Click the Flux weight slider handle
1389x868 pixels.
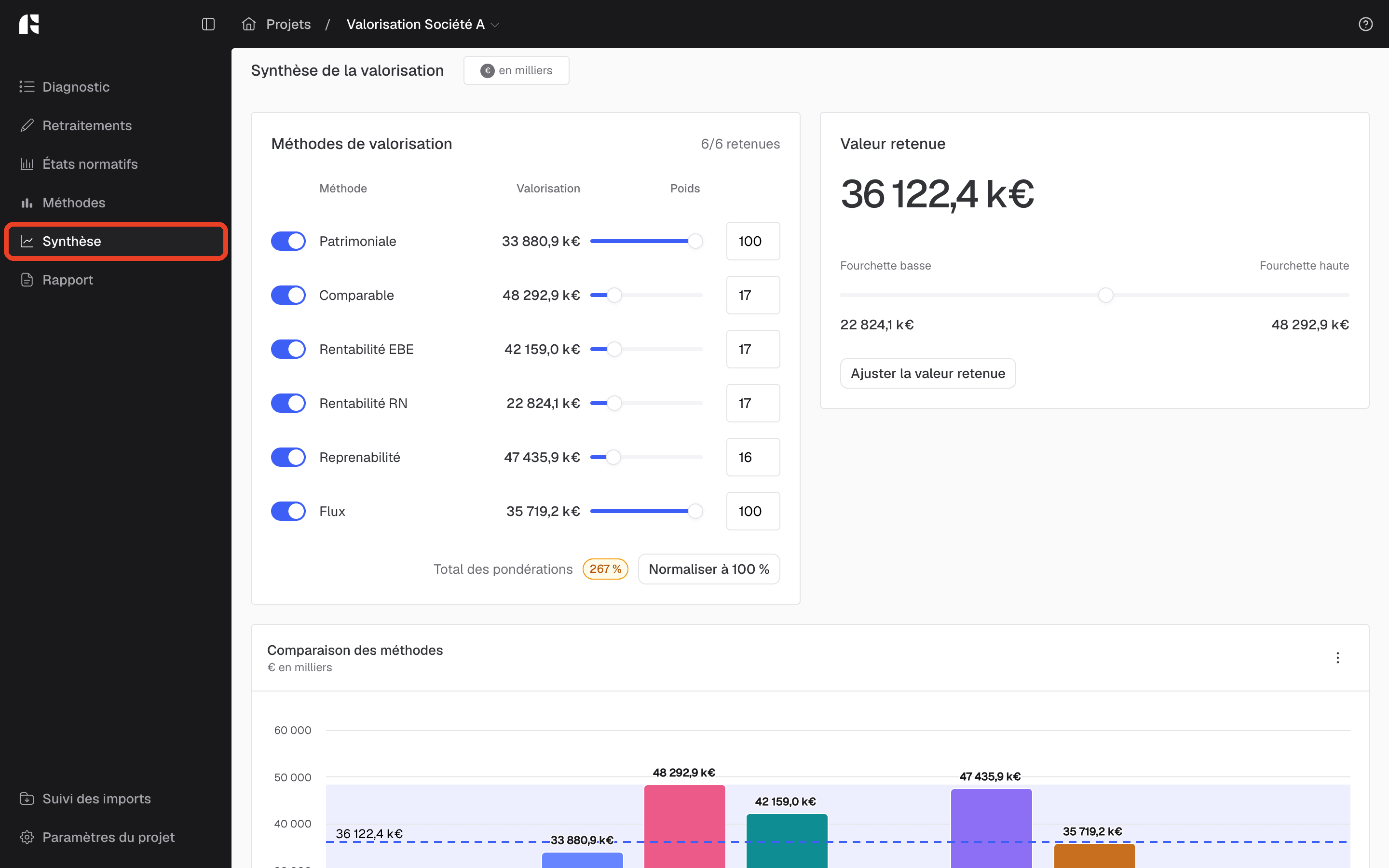pos(695,511)
